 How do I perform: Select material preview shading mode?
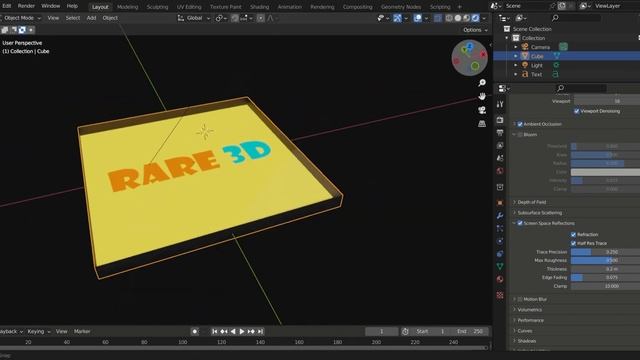pos(467,18)
